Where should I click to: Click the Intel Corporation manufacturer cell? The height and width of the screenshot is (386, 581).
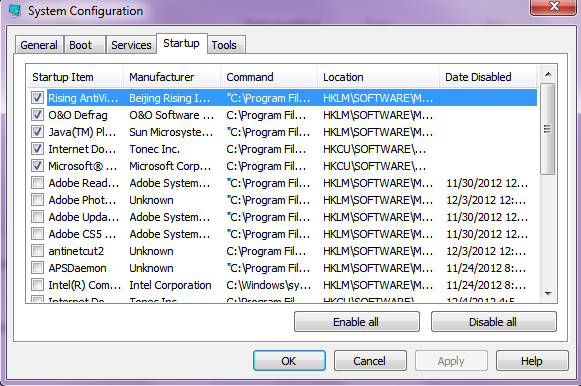pos(170,285)
